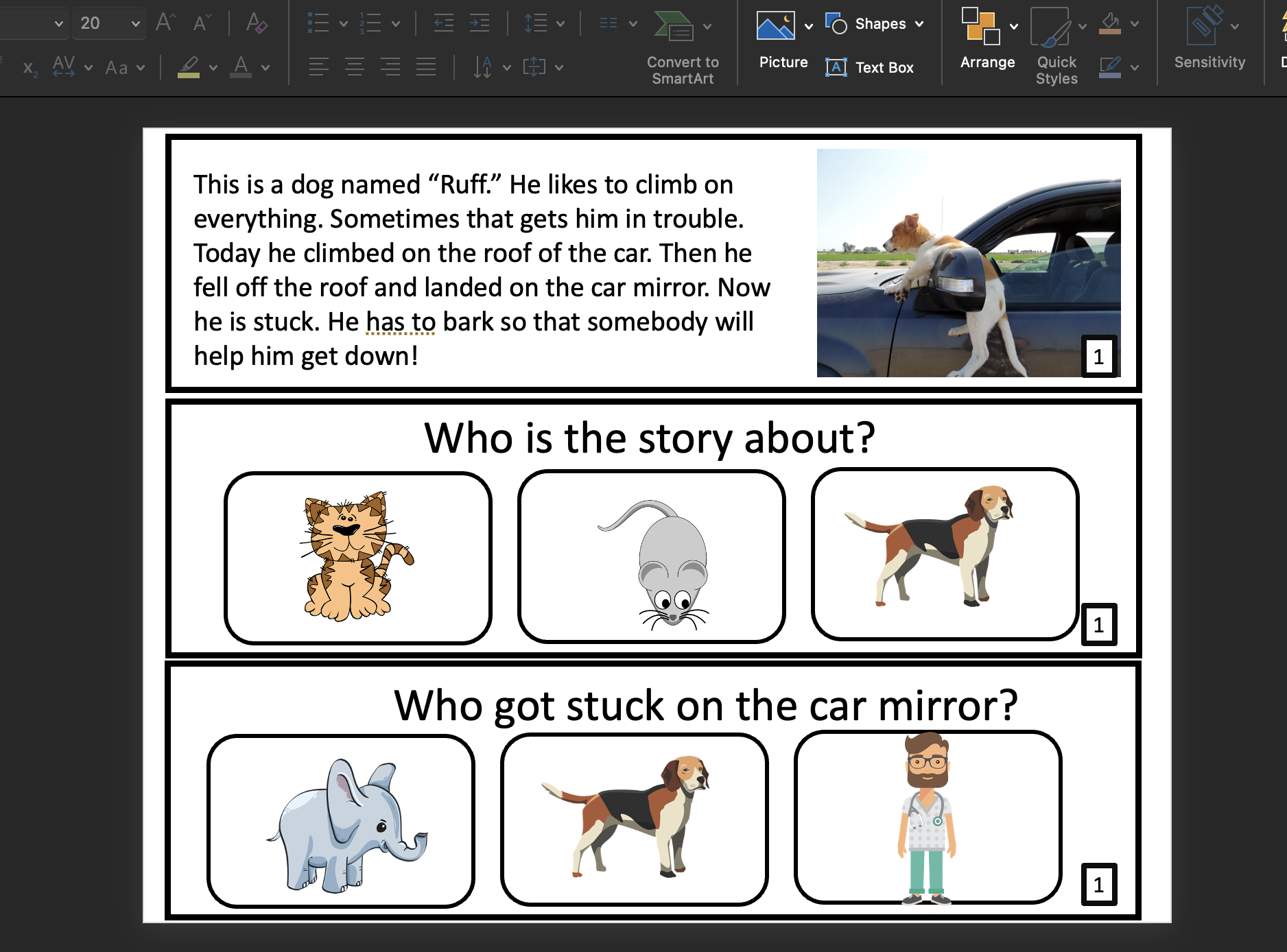
Task: Toggle center text alignment
Action: click(x=355, y=67)
